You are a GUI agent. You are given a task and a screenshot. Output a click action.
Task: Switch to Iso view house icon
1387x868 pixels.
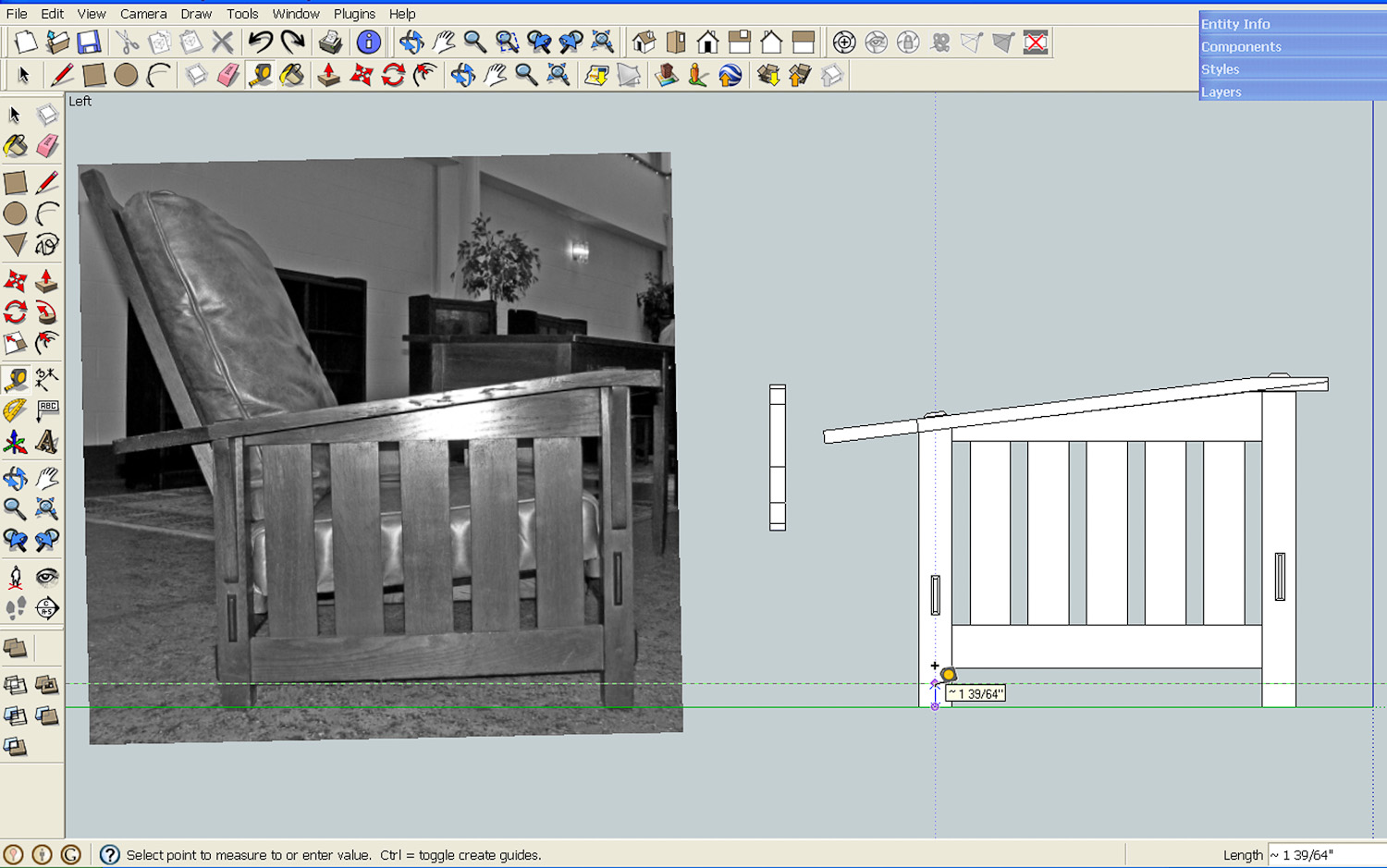pyautogui.click(x=644, y=43)
